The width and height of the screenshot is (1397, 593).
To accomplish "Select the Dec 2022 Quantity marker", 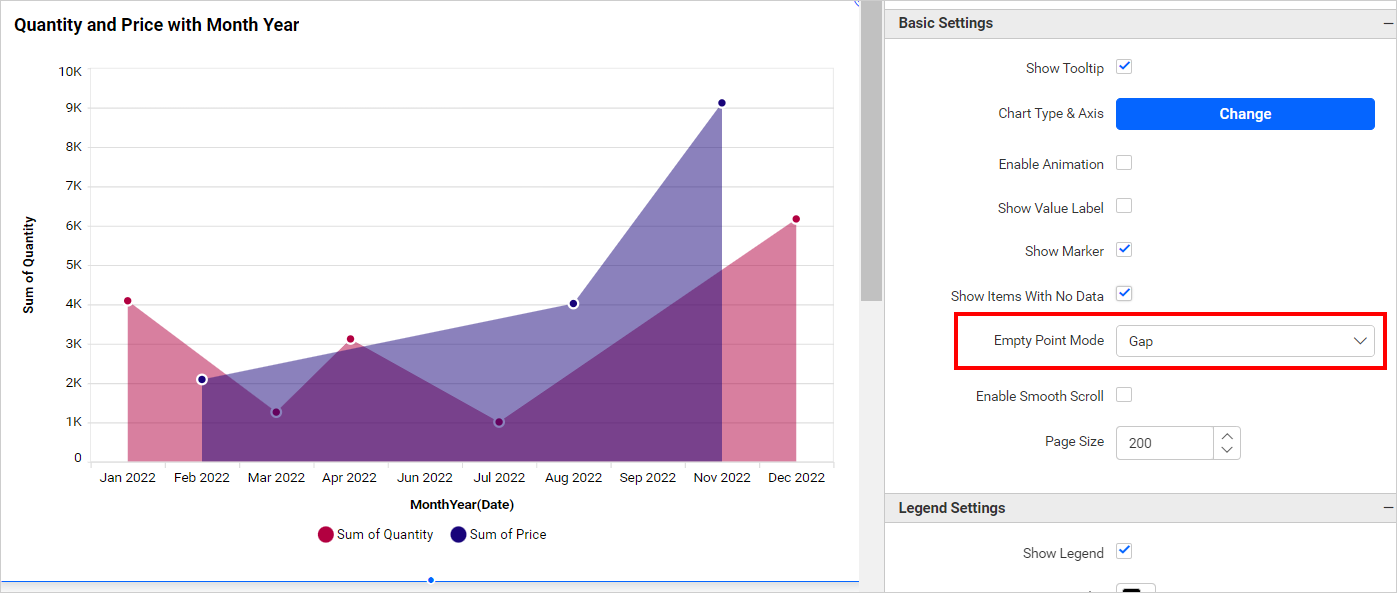I will click(x=796, y=219).
